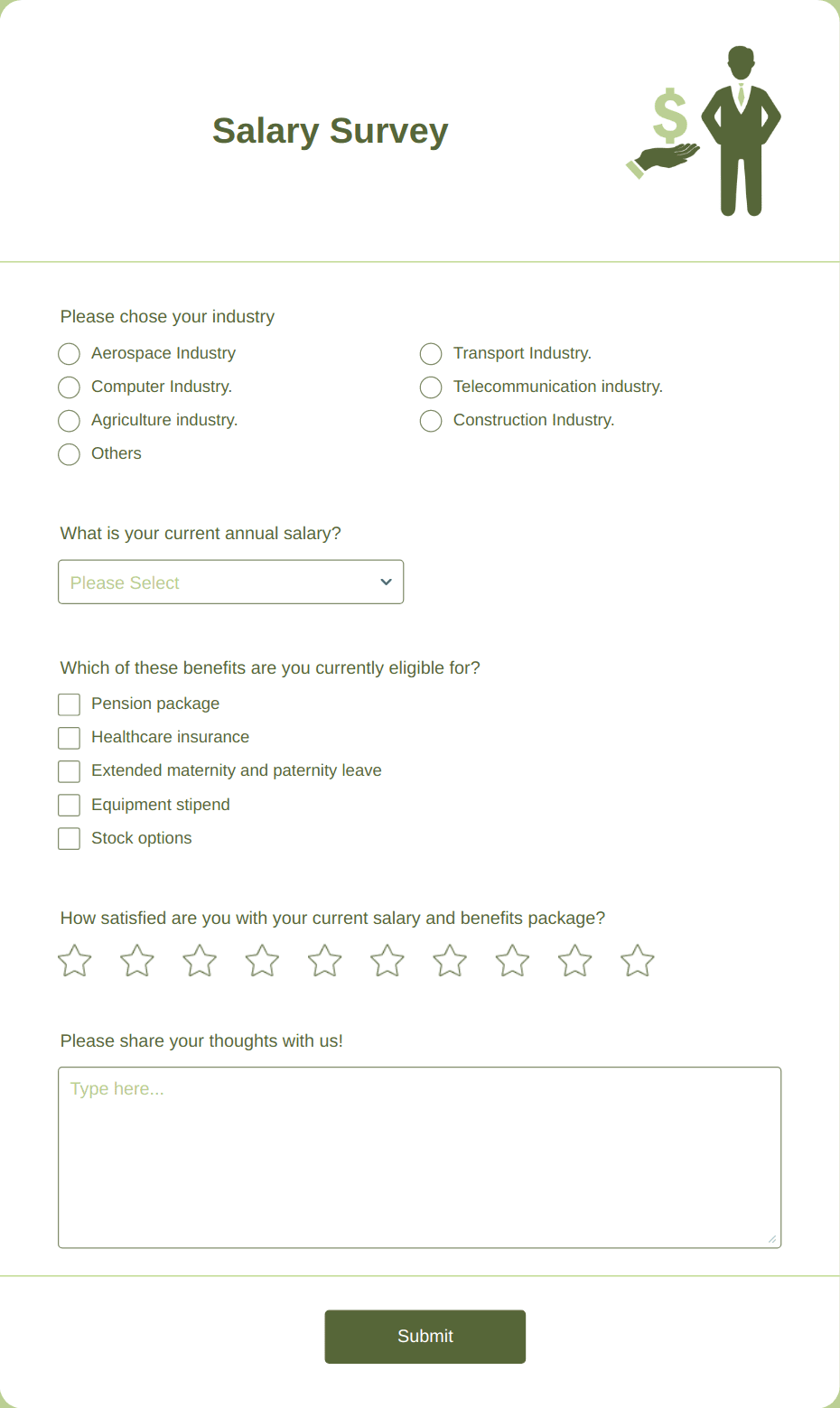Enable the Healthcare insurance checkbox
Image resolution: width=840 pixels, height=1408 pixels.
tap(69, 738)
